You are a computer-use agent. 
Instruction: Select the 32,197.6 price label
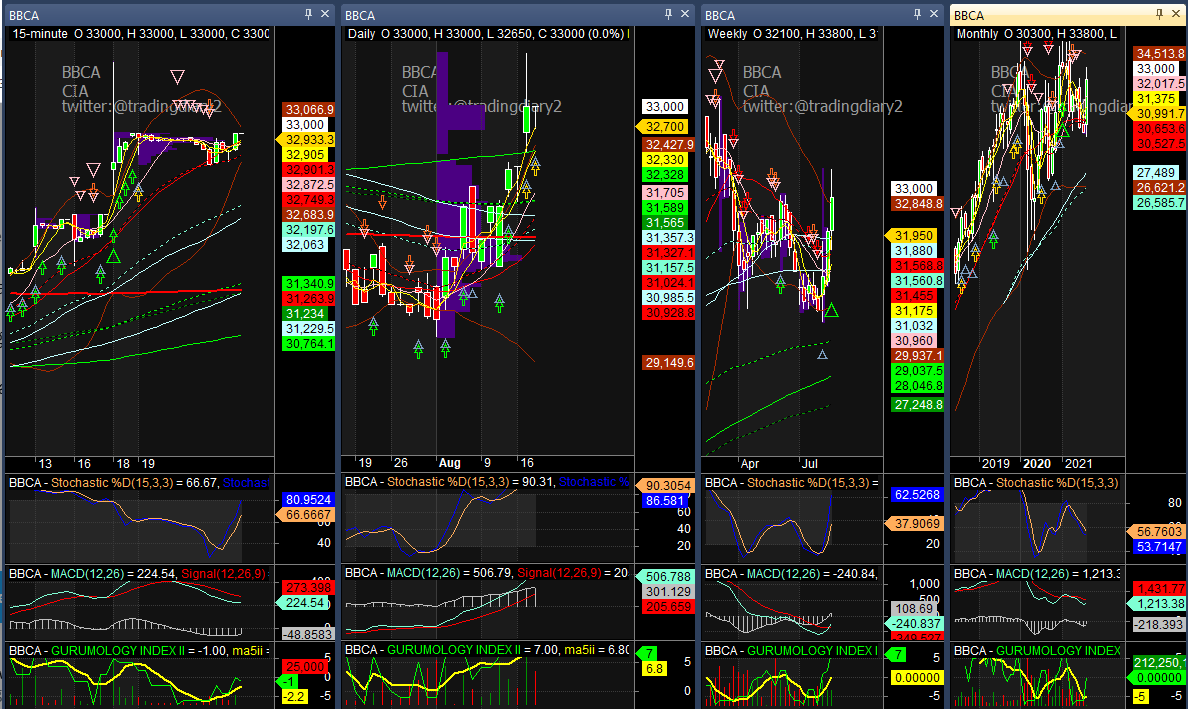point(309,230)
